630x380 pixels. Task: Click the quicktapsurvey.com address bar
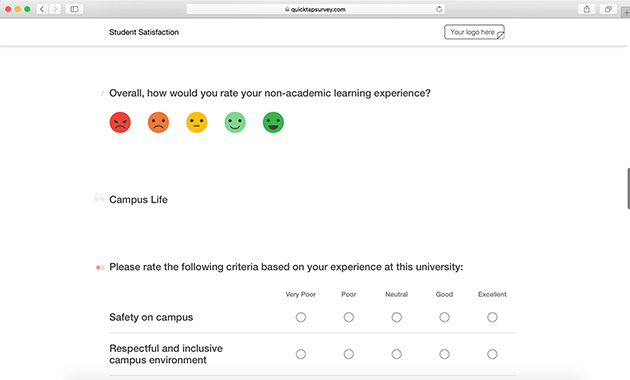(x=315, y=9)
